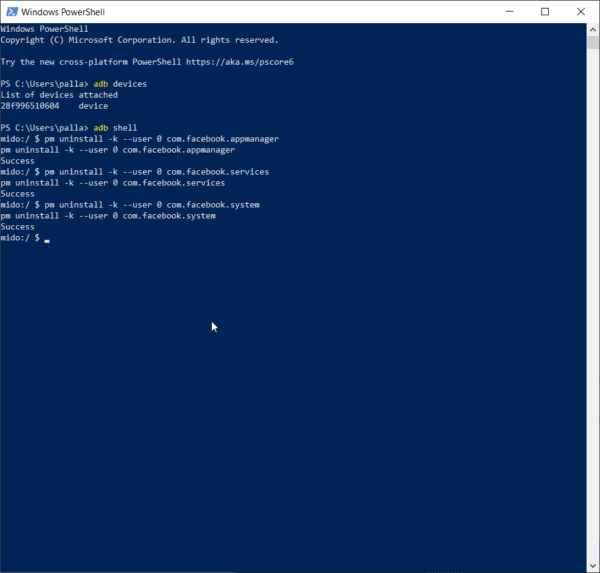Click the first 'Success' output line
Viewport: 600px width, 573px height.
[18, 161]
